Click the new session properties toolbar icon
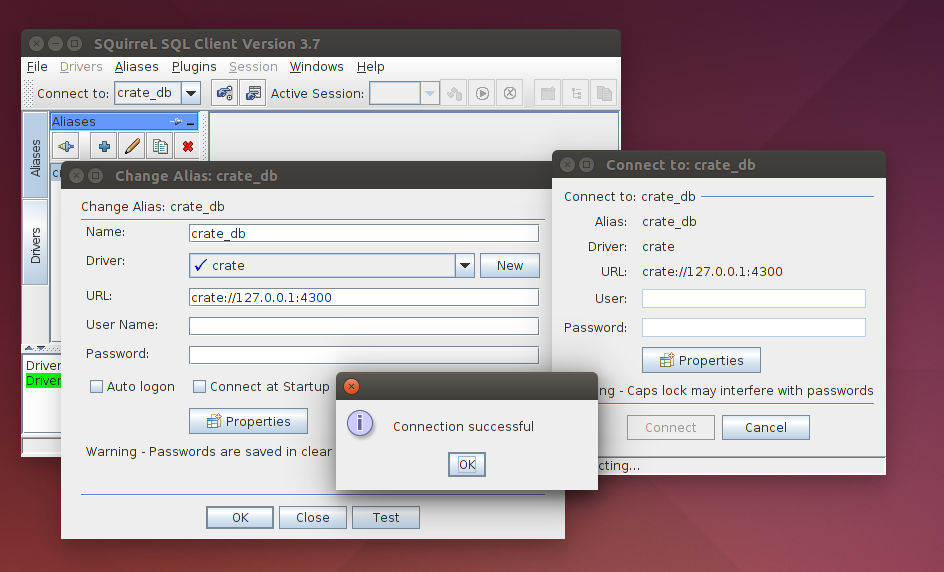Screen dimensions: 944x572 (x=253, y=93)
